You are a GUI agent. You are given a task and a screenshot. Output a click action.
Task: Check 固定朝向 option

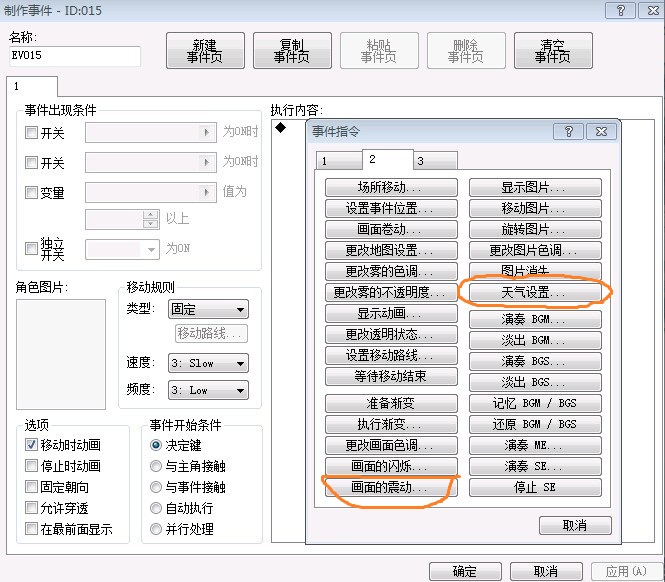pos(31,487)
